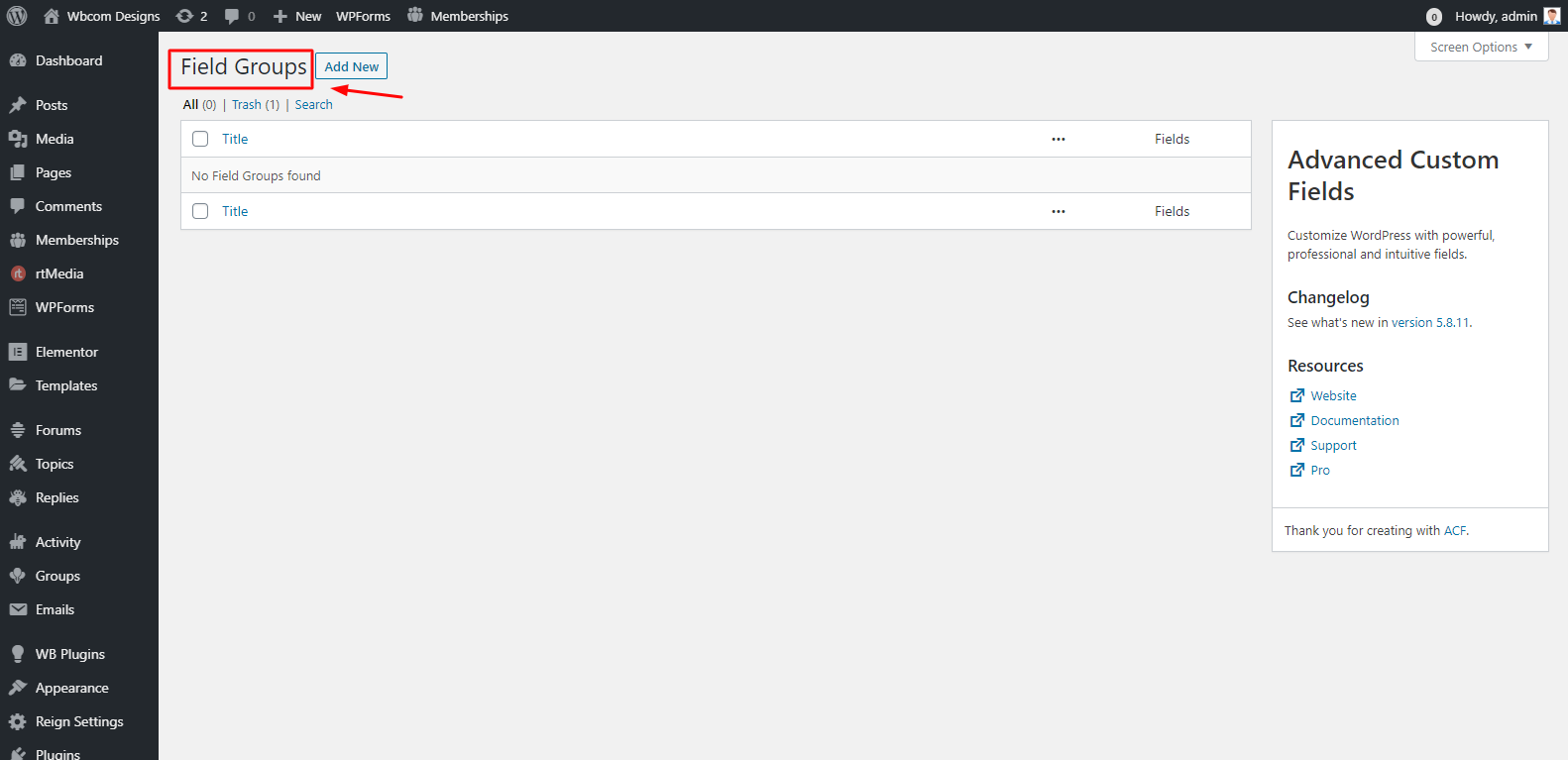Click the Fields column header
Image resolution: width=1568 pixels, height=760 pixels.
point(1172,139)
